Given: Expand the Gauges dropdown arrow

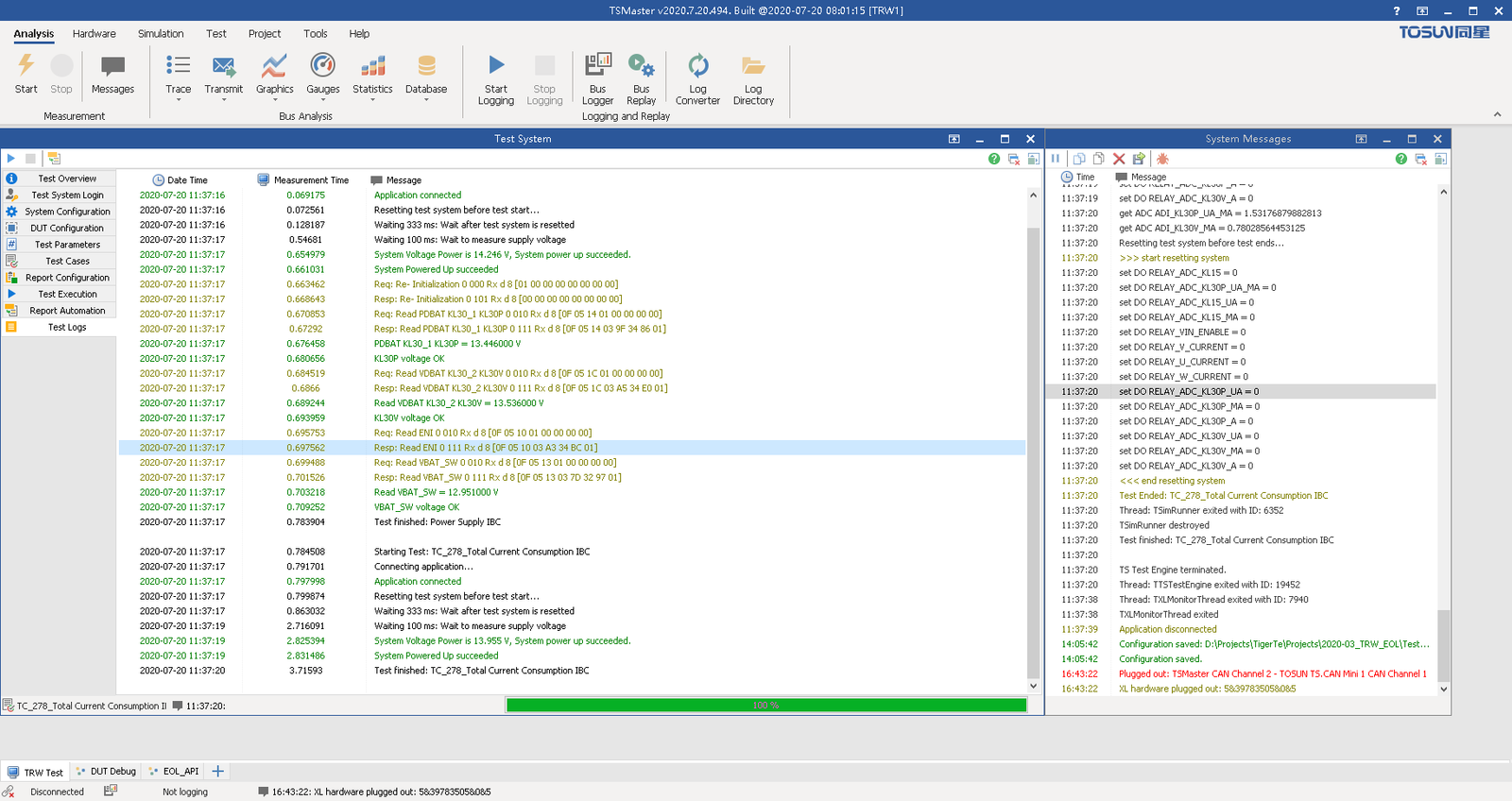Looking at the screenshot, I should coord(323,100).
